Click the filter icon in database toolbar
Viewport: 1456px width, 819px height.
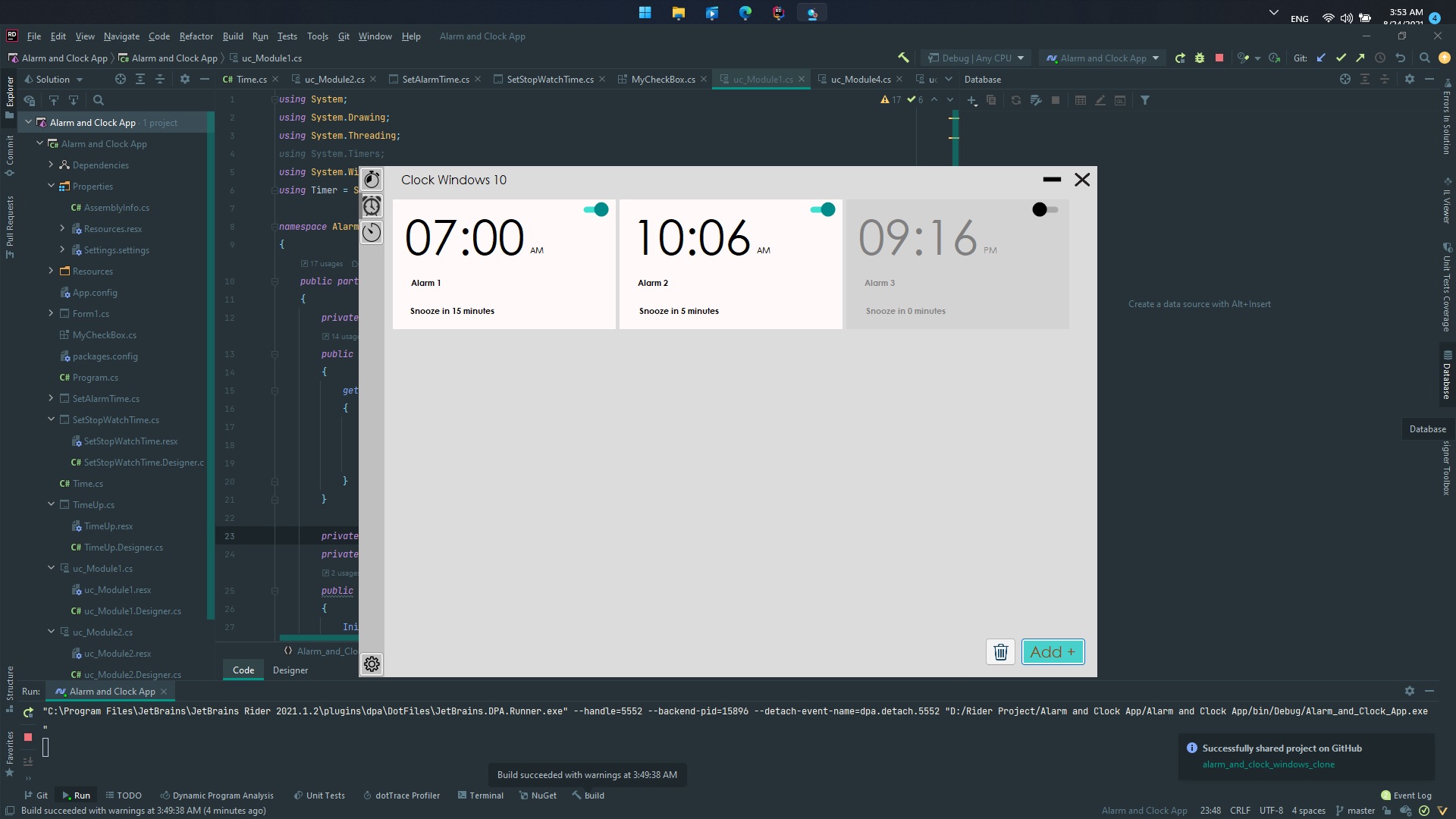[x=1145, y=99]
